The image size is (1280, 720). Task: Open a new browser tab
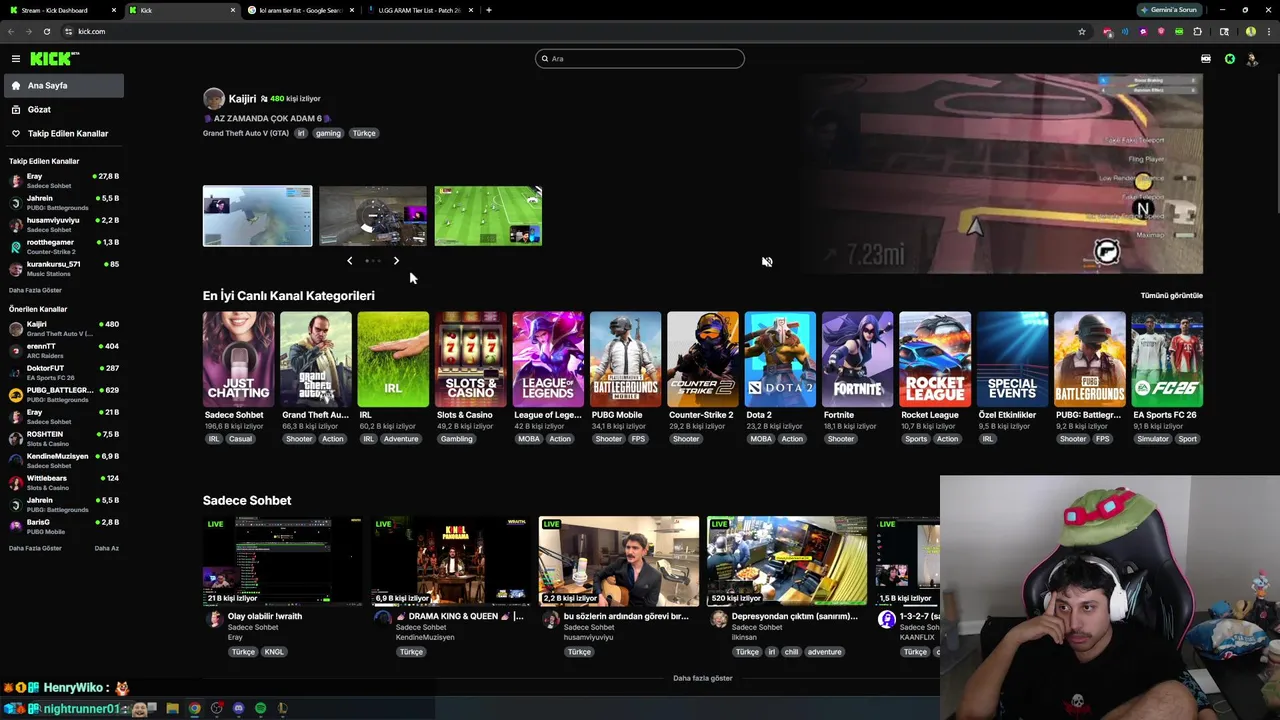488,10
